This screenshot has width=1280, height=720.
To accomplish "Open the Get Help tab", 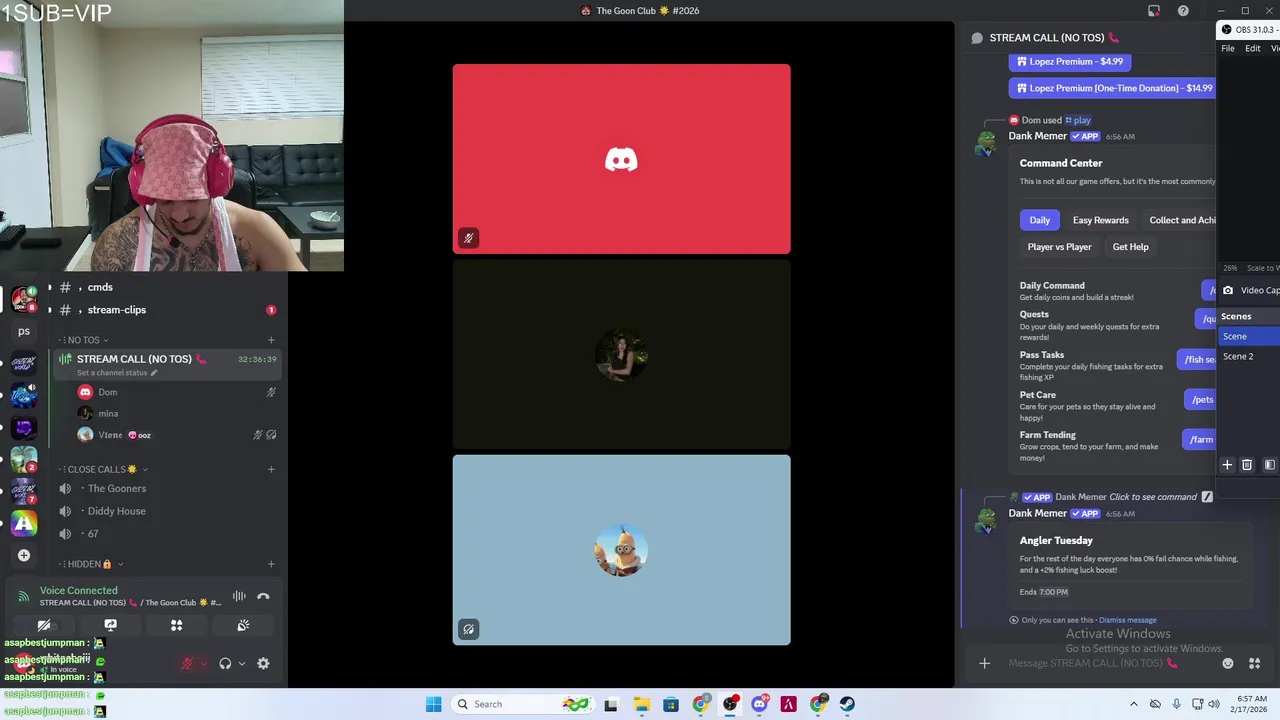I will point(1130,247).
